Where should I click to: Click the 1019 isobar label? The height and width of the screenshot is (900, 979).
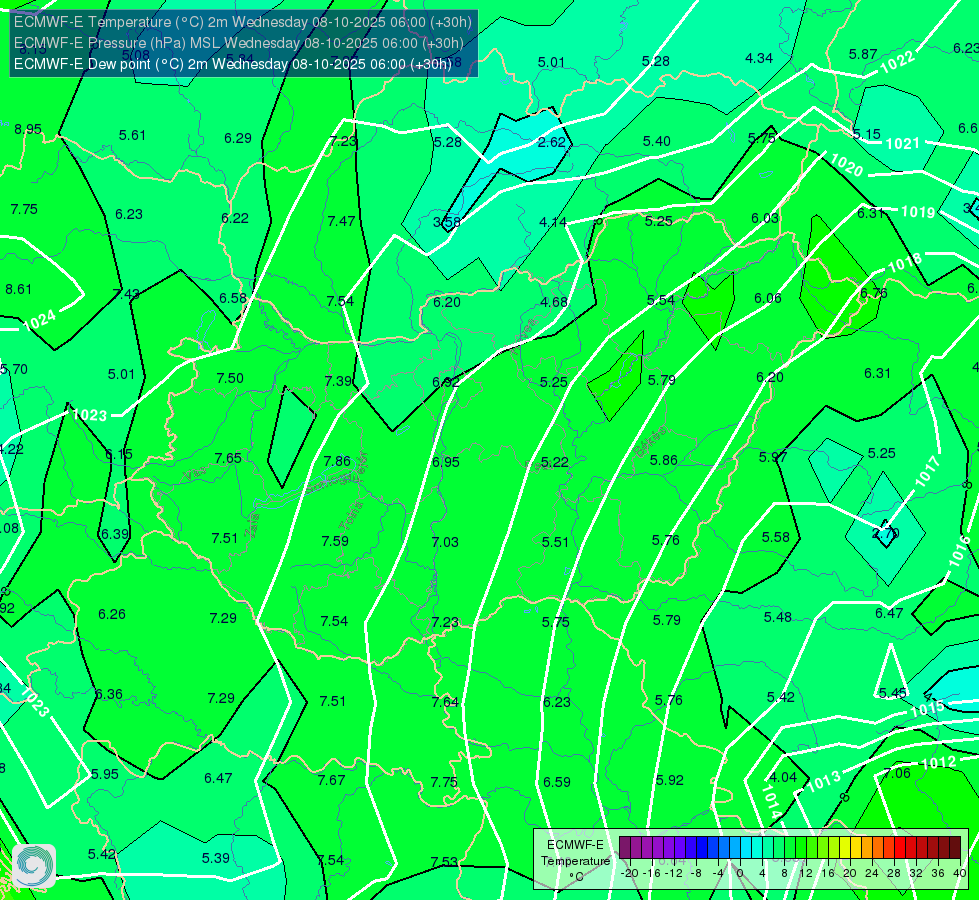point(918,212)
